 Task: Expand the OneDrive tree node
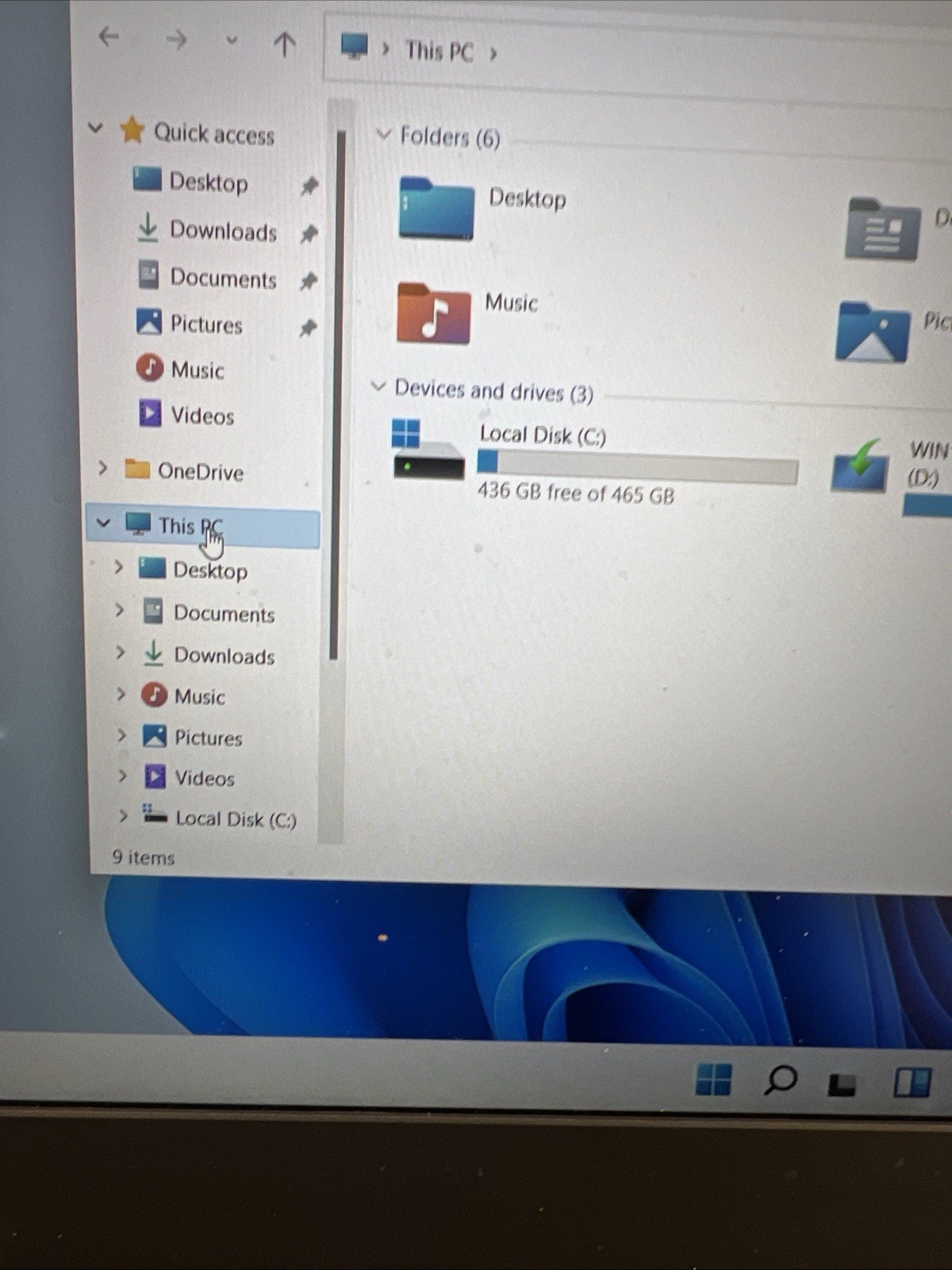(102, 468)
